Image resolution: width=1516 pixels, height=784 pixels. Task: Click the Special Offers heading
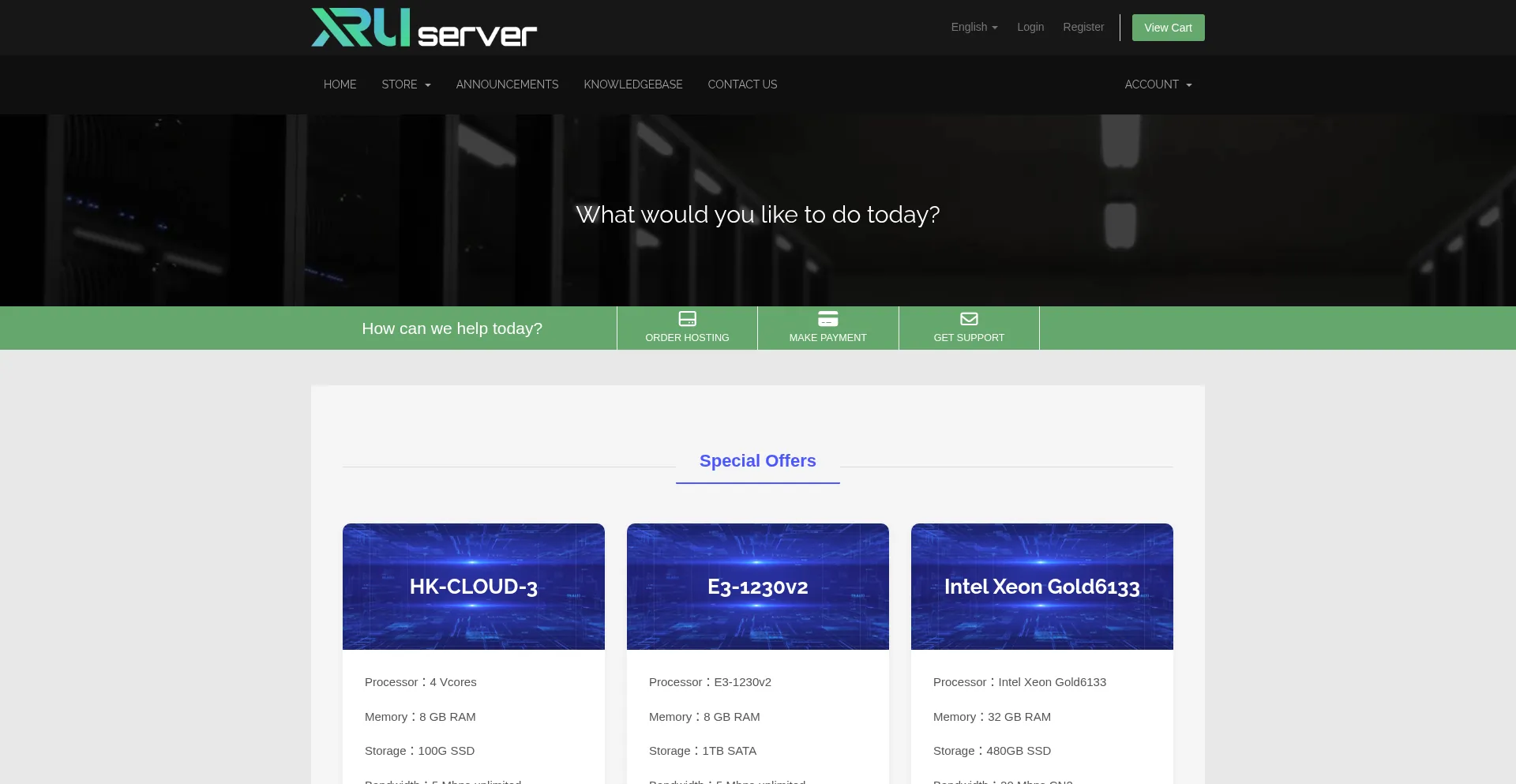758,461
